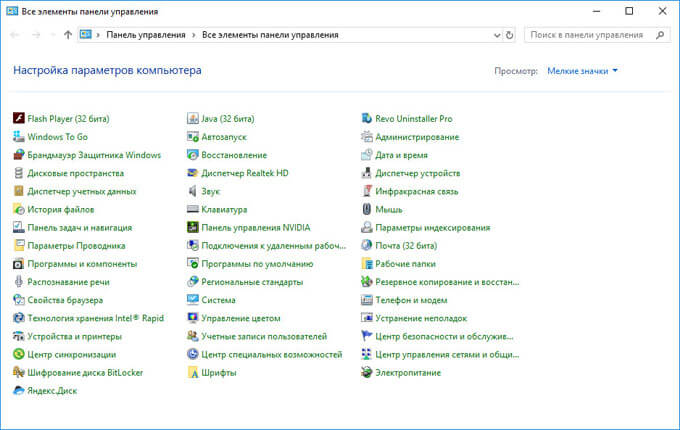Viewport: 680px width, 430px height.
Task: Open the Шрифты fonts icon
Action: point(193,372)
